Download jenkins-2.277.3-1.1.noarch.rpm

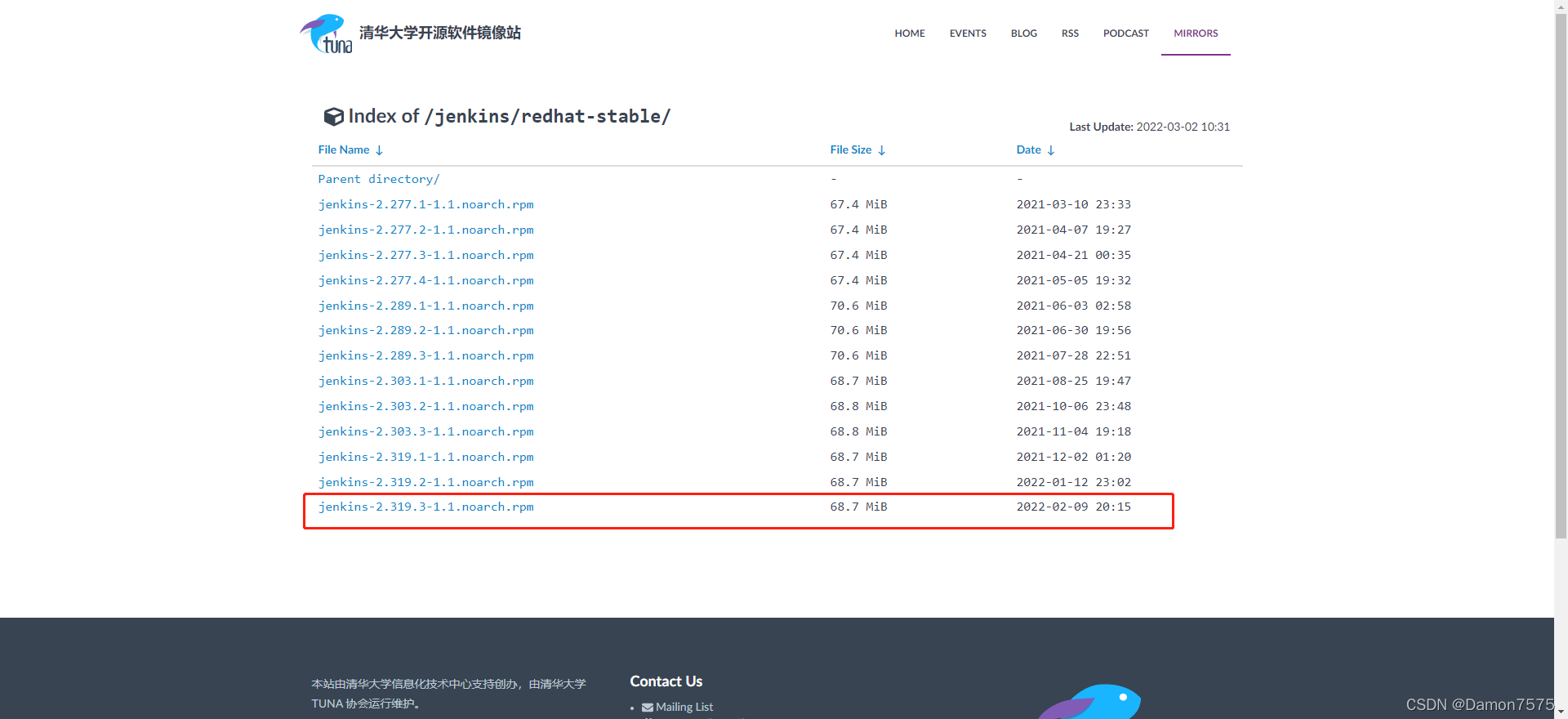tap(425, 255)
